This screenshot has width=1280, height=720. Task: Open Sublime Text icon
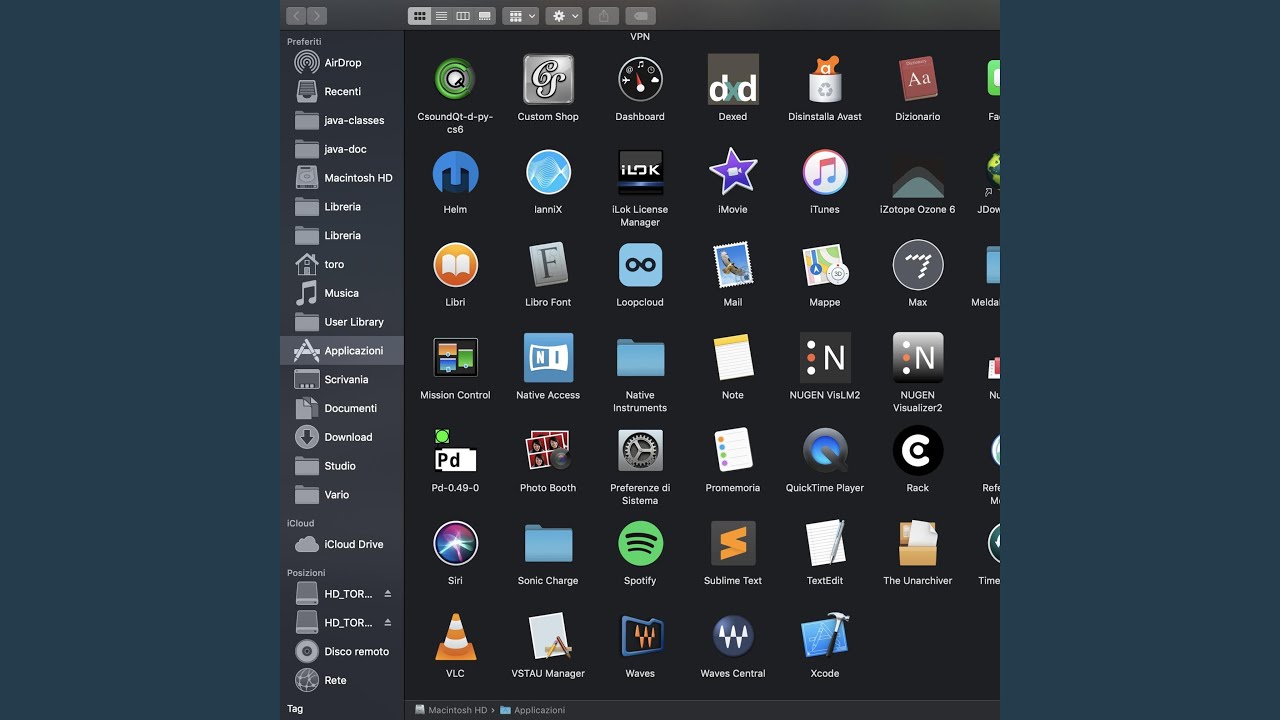coord(733,544)
